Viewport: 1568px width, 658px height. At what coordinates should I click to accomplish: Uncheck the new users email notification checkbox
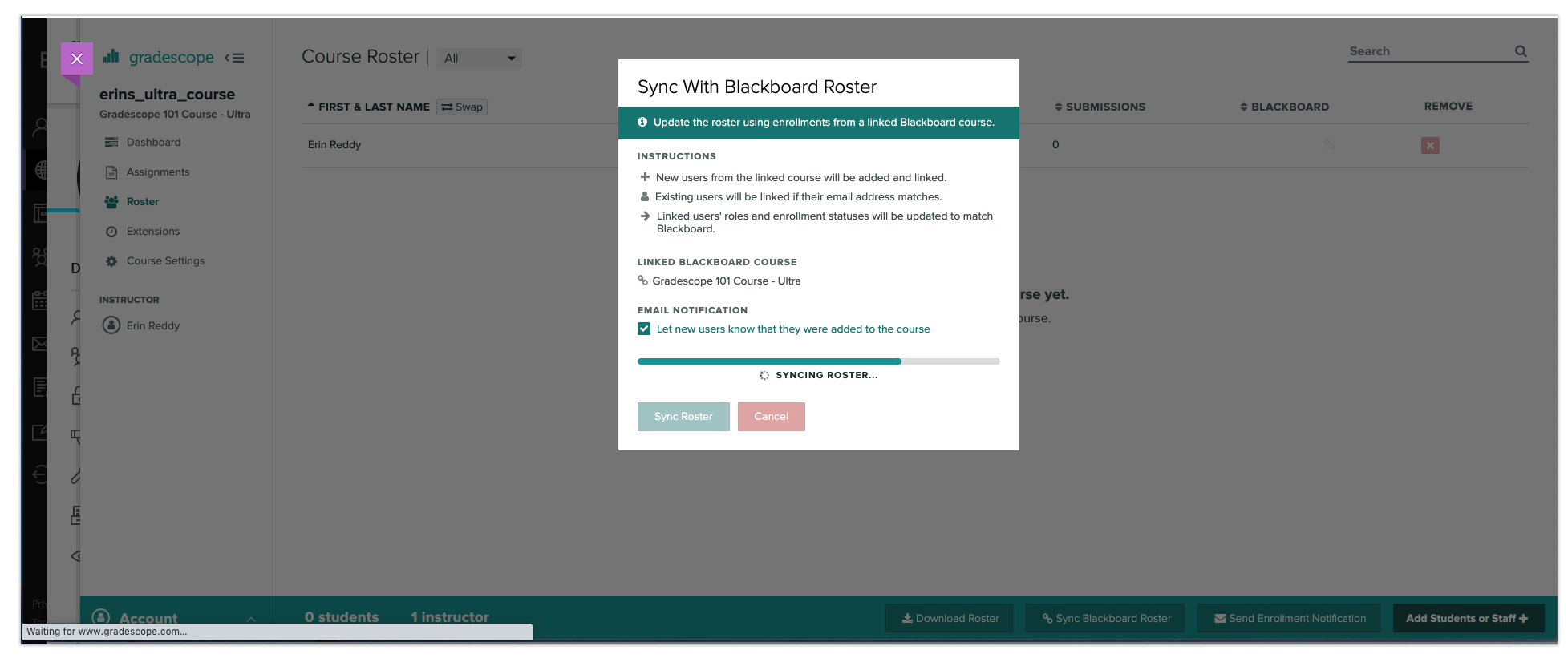pyautogui.click(x=644, y=329)
